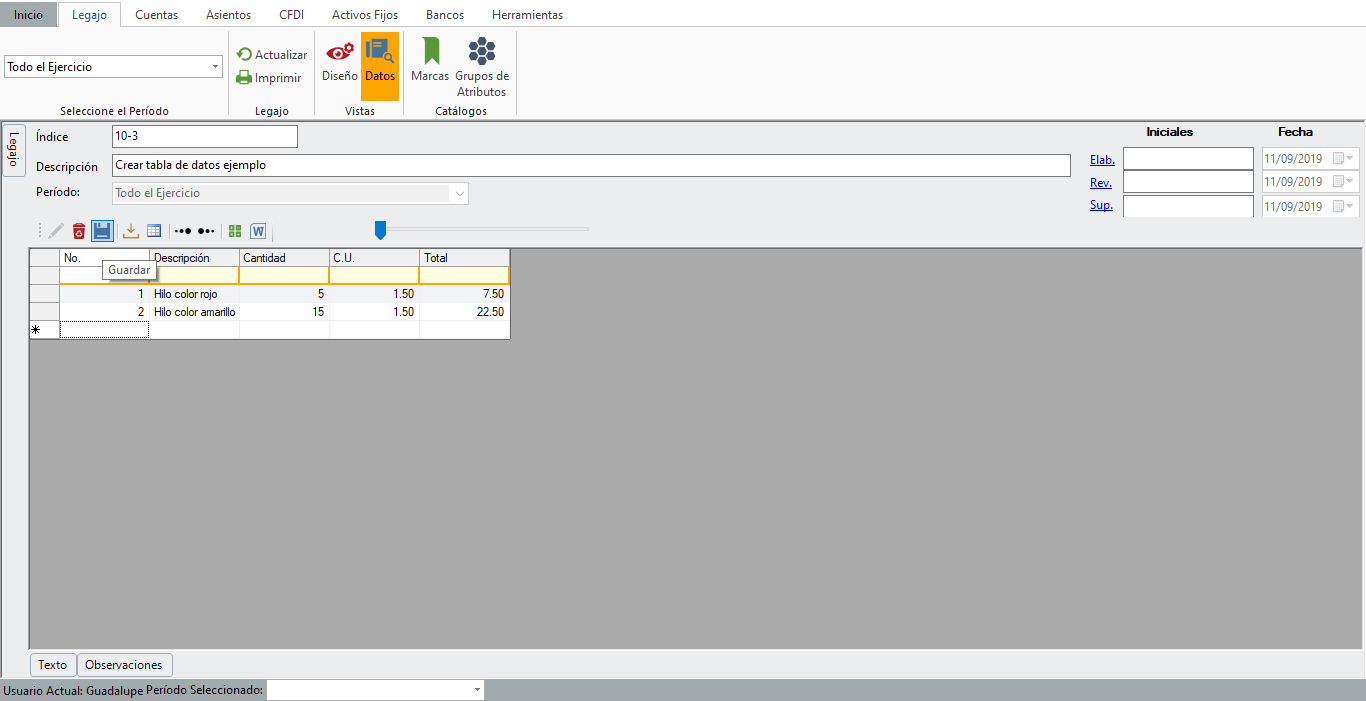This screenshot has width=1366, height=701.
Task: Click the Word export icon
Action: click(258, 231)
